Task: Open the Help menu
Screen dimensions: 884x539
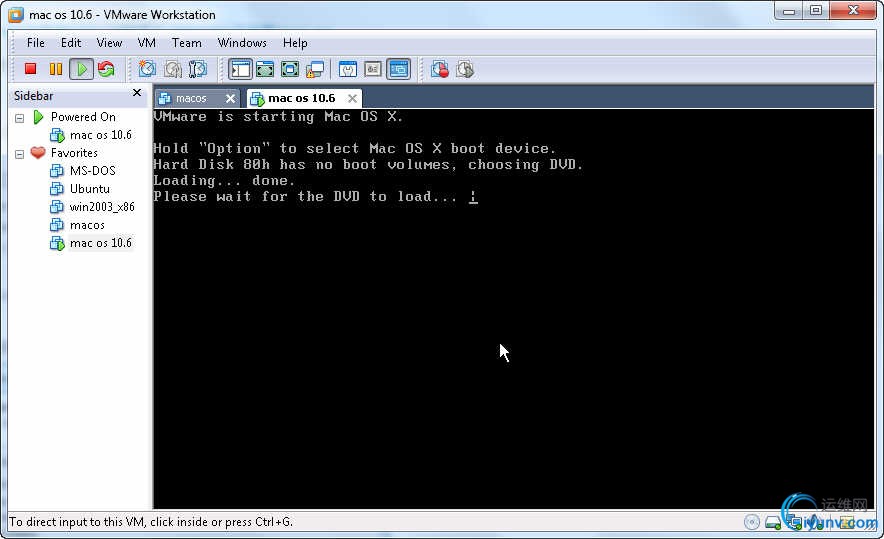Action: (x=295, y=43)
